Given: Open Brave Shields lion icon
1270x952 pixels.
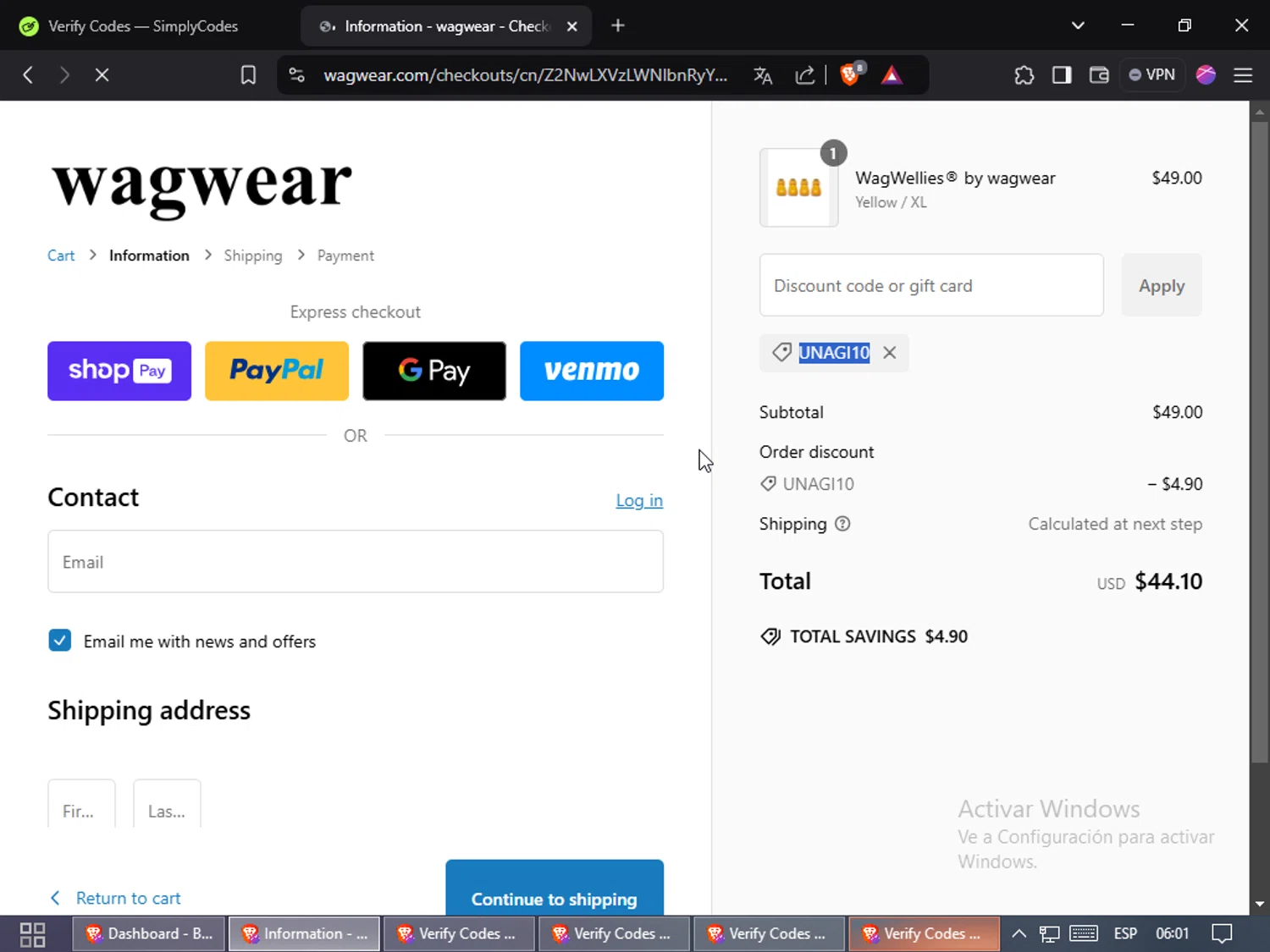Looking at the screenshot, I should tap(850, 74).
